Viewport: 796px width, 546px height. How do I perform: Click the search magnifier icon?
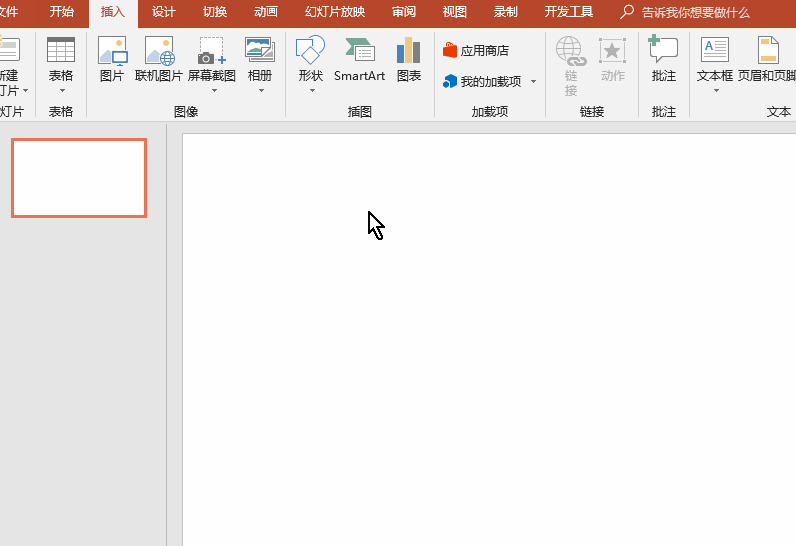(x=627, y=12)
